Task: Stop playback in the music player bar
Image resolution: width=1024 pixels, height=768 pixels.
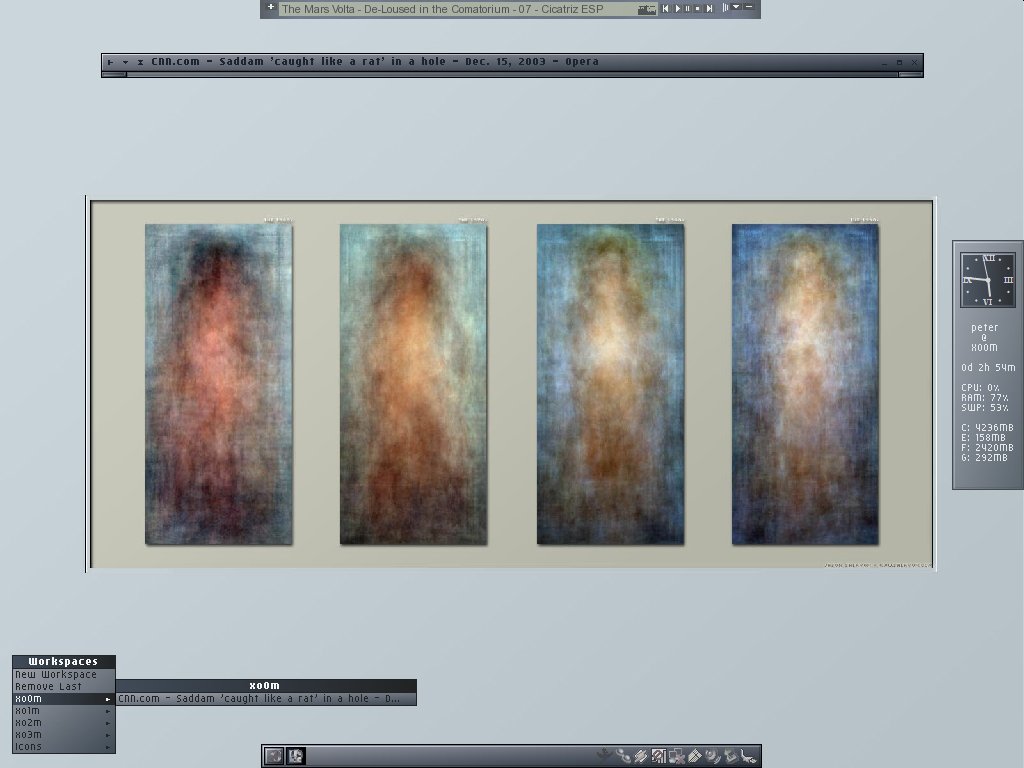Action: click(x=697, y=8)
